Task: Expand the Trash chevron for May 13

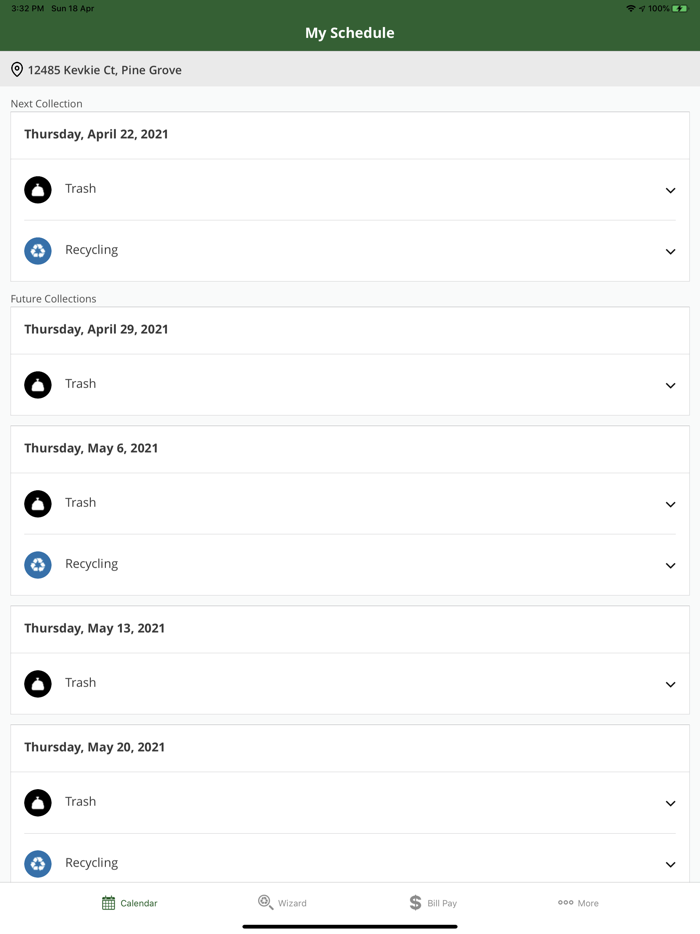Action: 670,684
